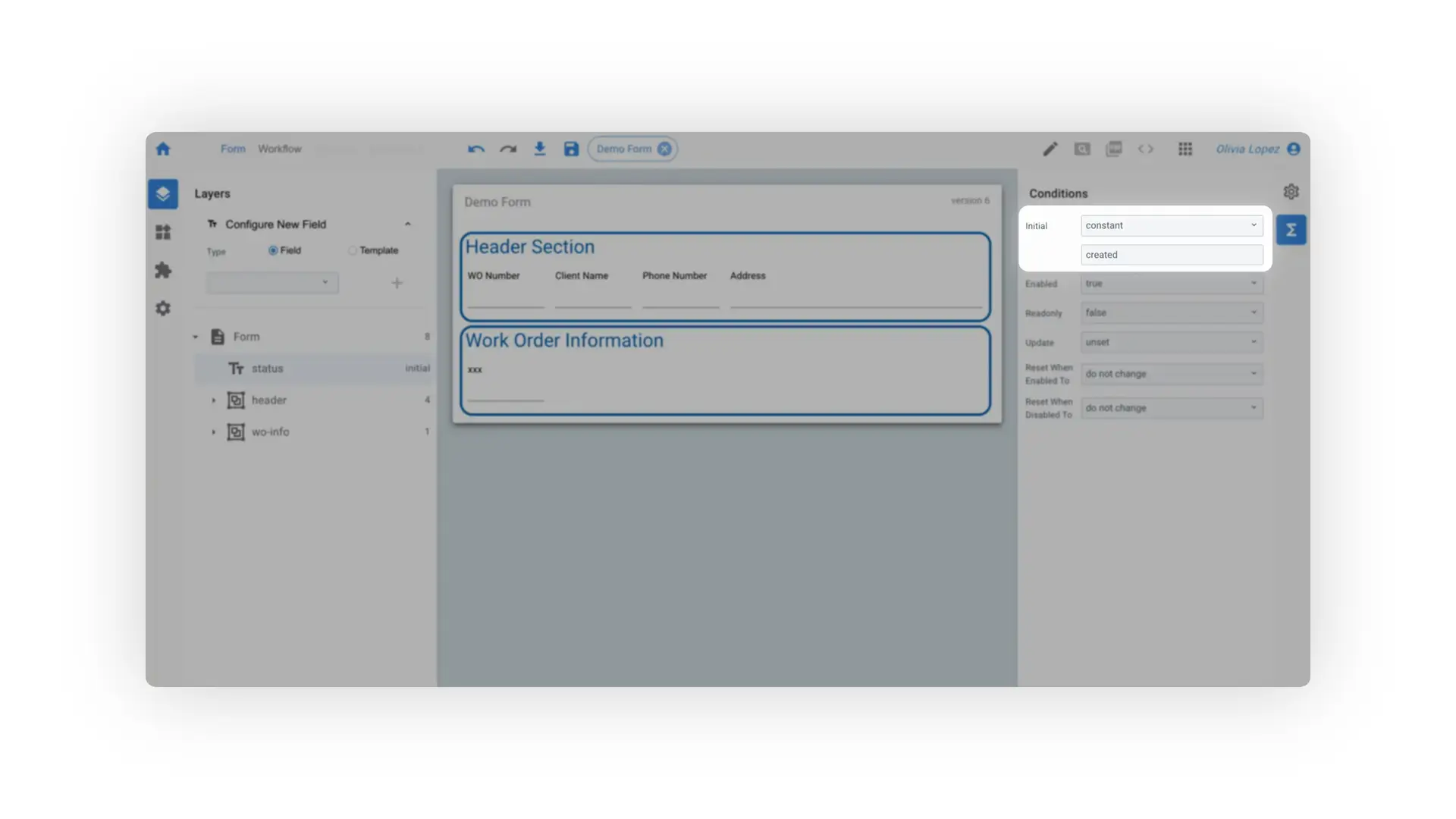Open the components panel in the left sidebar
This screenshot has width=1456, height=819.
coord(162,231)
